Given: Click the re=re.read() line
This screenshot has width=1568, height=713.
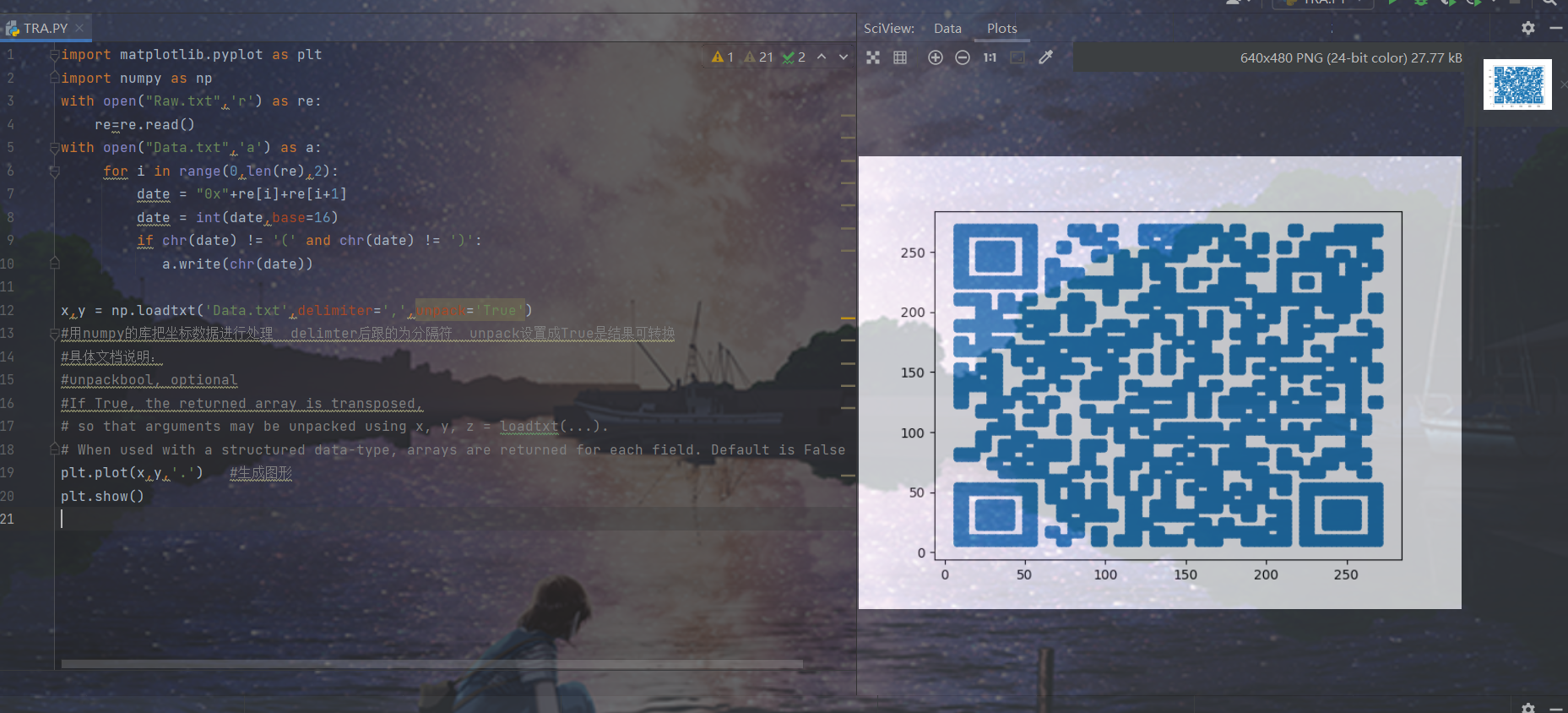Looking at the screenshot, I should [x=144, y=124].
